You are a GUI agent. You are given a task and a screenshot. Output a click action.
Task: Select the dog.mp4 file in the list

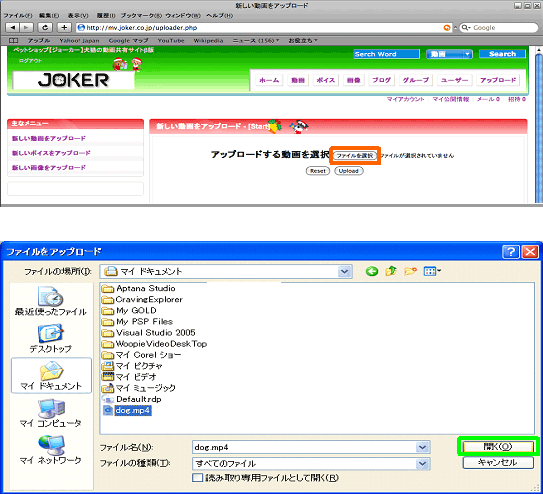click(x=127, y=411)
